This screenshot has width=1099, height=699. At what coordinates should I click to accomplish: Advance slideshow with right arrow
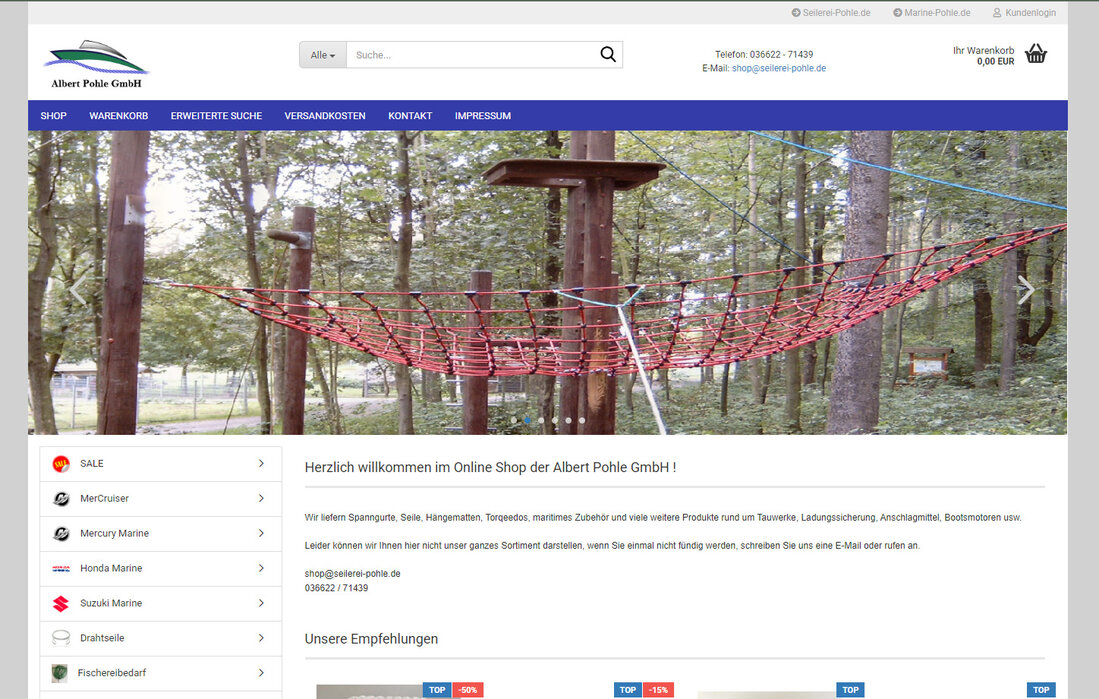click(x=1025, y=290)
